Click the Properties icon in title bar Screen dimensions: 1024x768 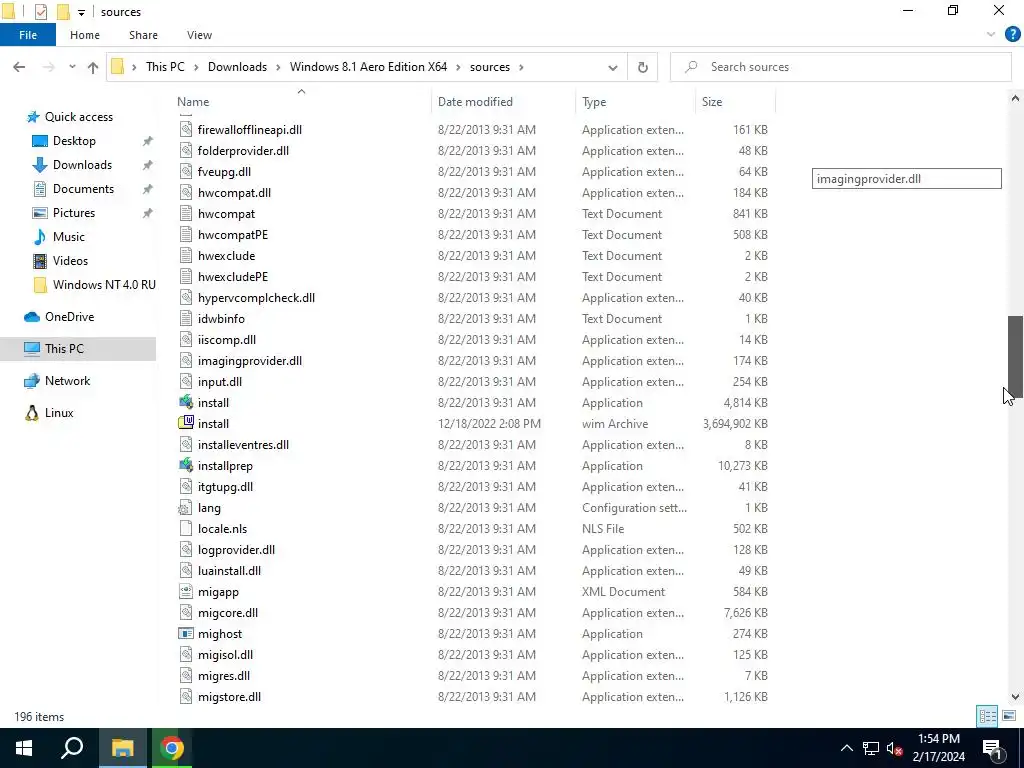point(40,12)
